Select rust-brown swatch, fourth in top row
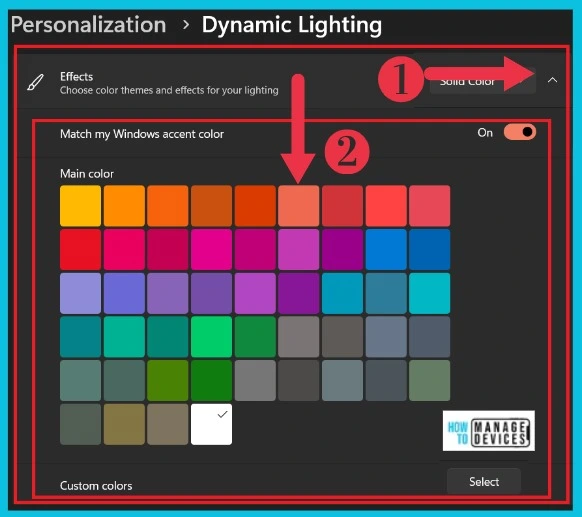Viewport: 582px width, 517px height. (211, 206)
